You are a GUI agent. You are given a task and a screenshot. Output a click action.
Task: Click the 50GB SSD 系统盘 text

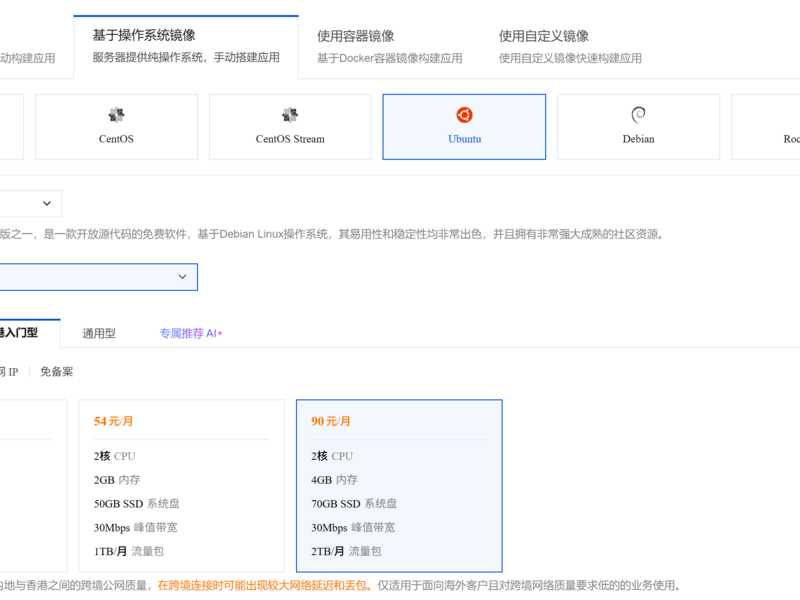(137, 504)
